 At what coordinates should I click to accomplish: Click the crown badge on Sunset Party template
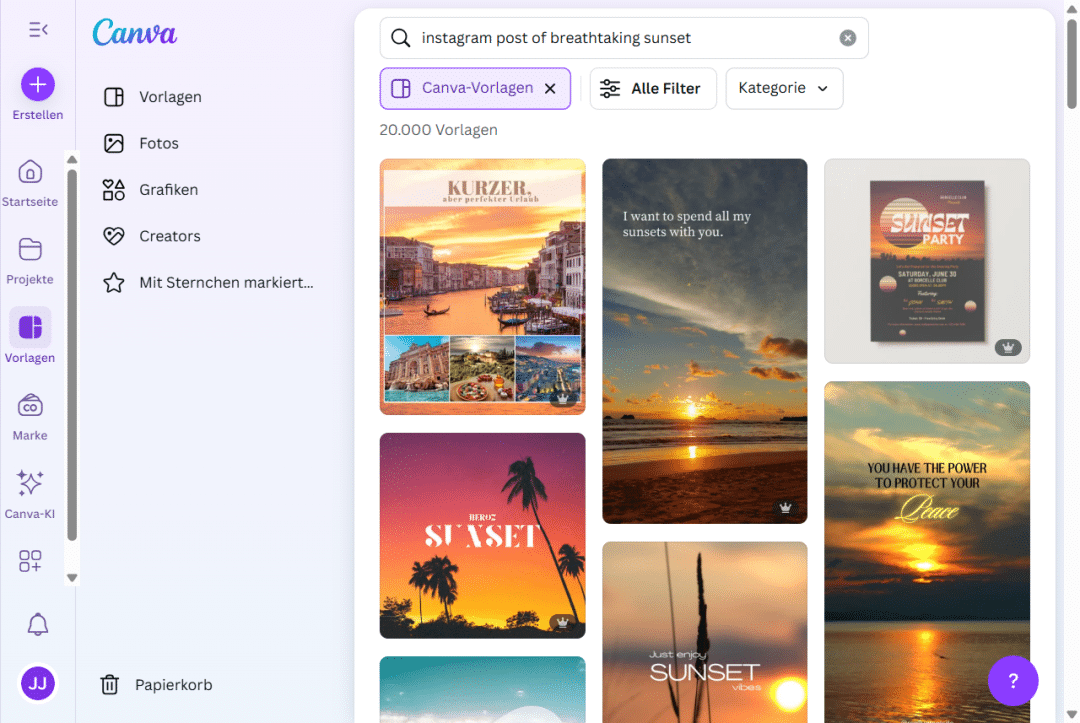(x=1008, y=348)
